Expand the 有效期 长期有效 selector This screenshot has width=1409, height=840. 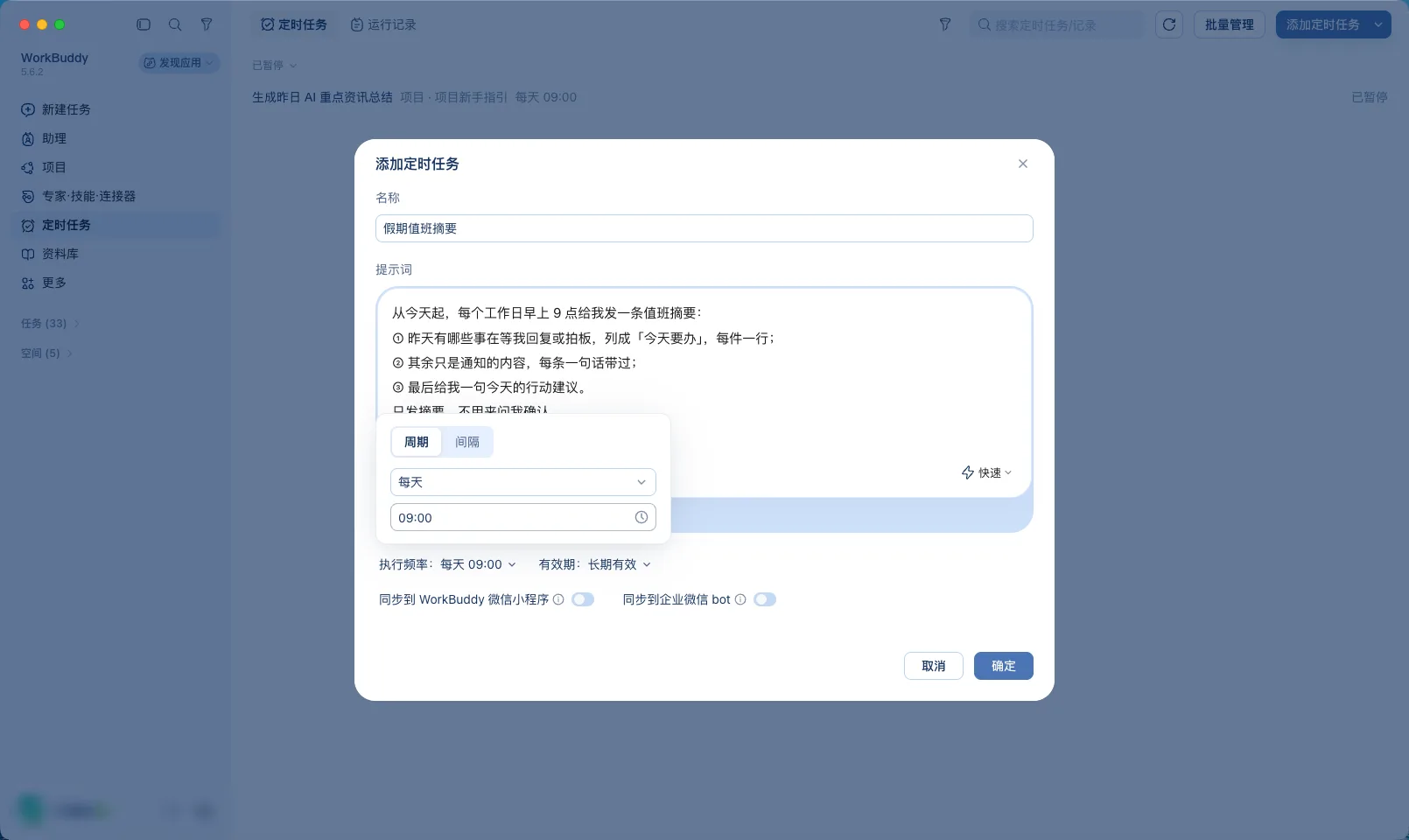[595, 564]
